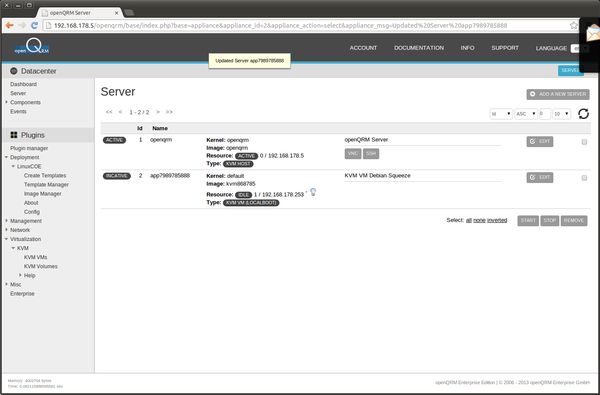Open KVM Volumes
The width and height of the screenshot is (600, 395).
click(41, 266)
